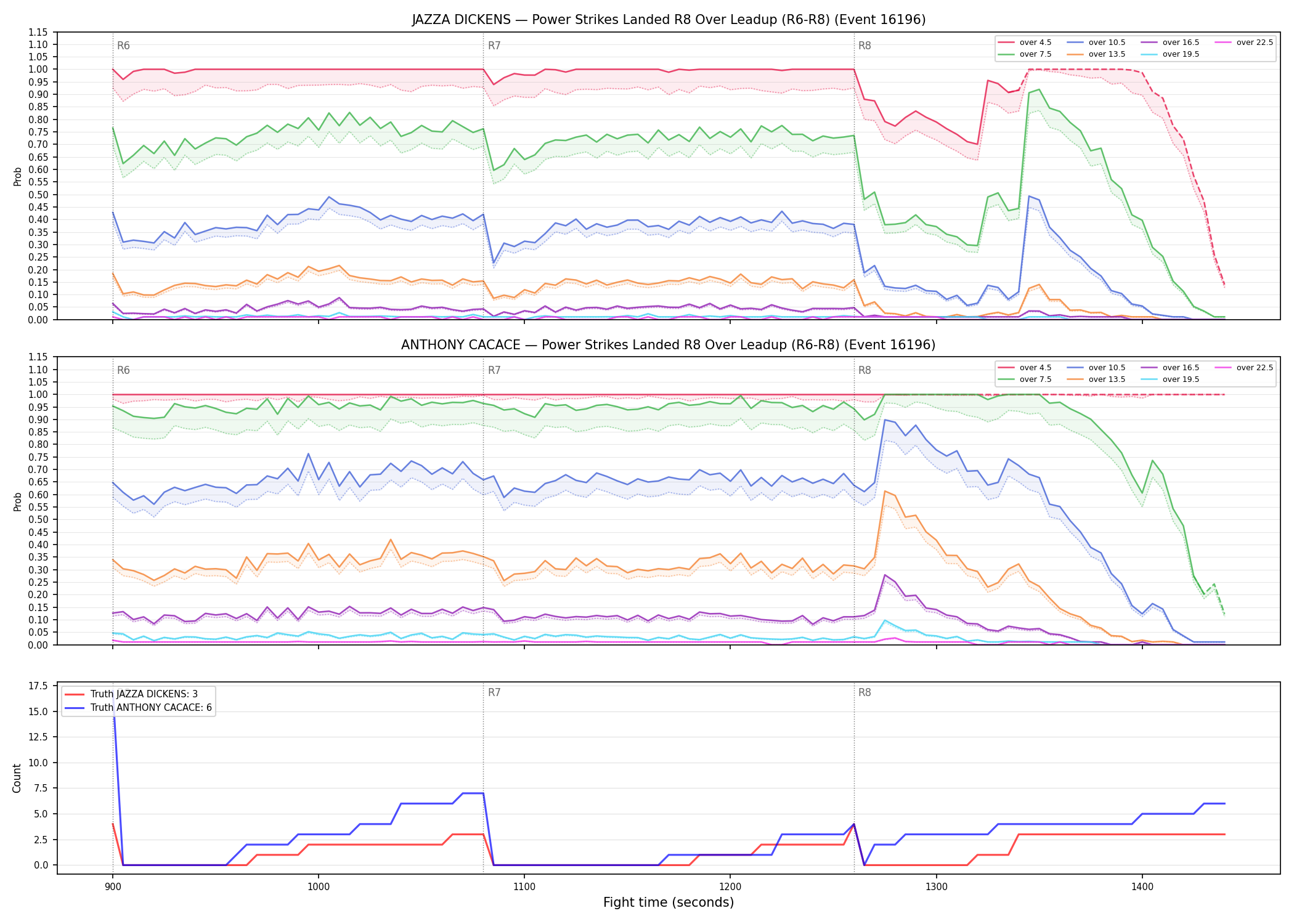Click the R7 round marker in Dickens chart
1294x924 pixels.
494,46
